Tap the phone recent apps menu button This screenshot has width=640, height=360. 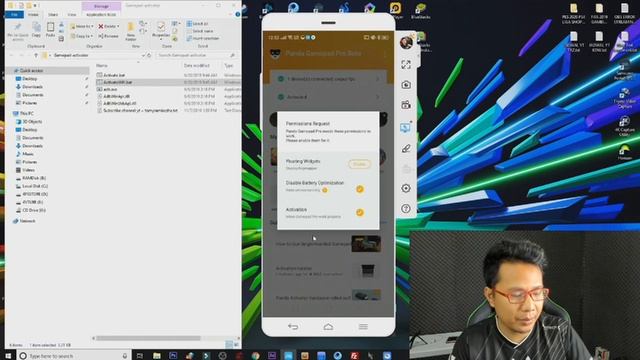tap(363, 327)
